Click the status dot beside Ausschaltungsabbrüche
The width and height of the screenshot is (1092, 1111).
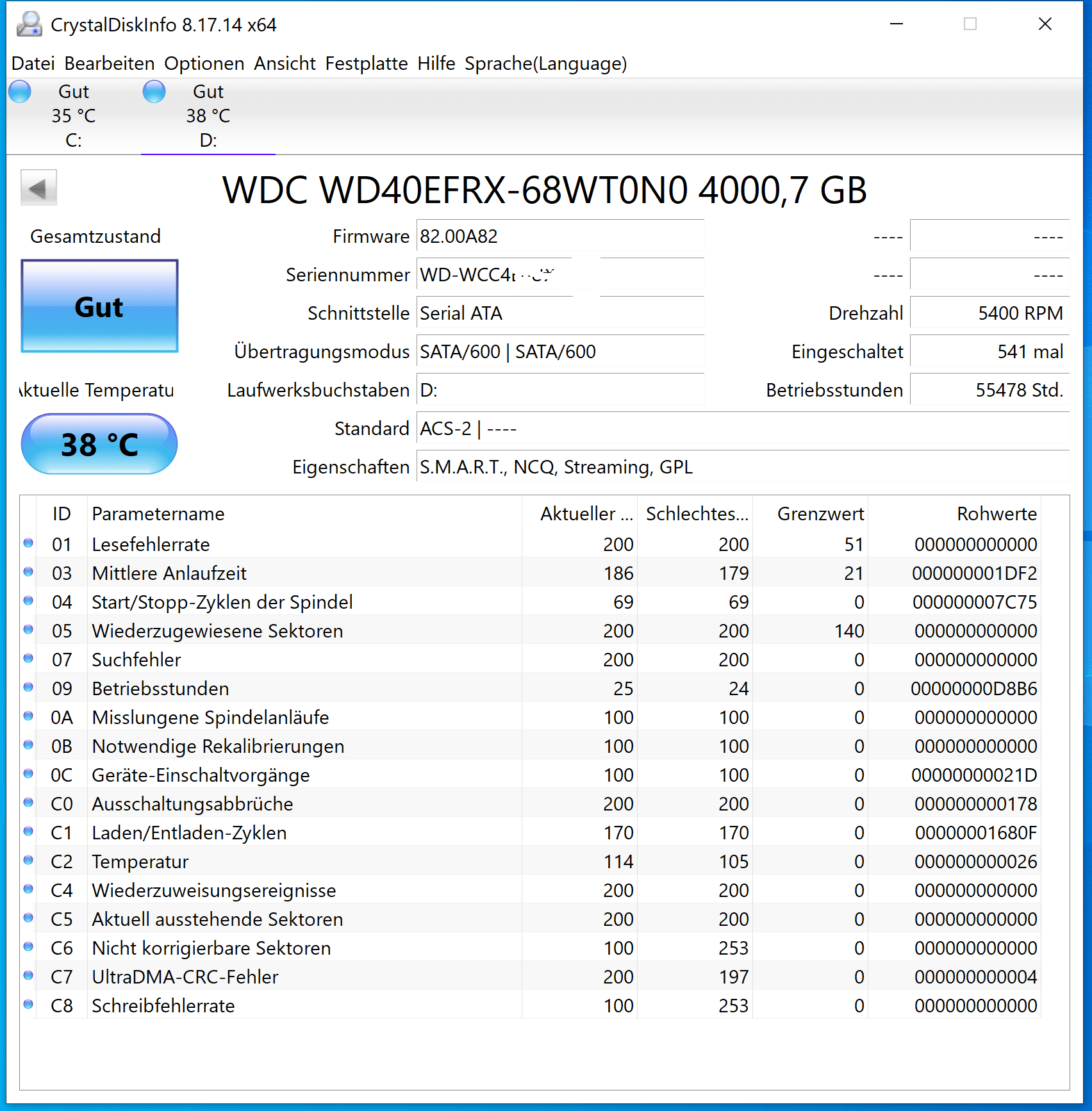28,803
